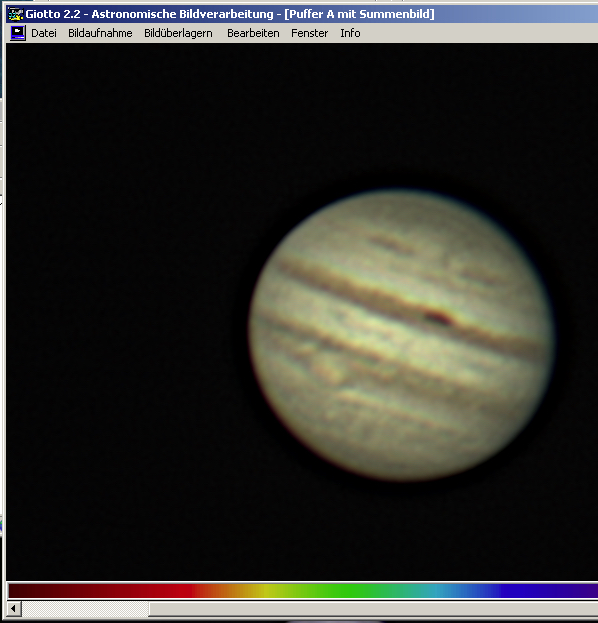
Task: Click the Giotto 2.2 title bar text
Action: 230,14
